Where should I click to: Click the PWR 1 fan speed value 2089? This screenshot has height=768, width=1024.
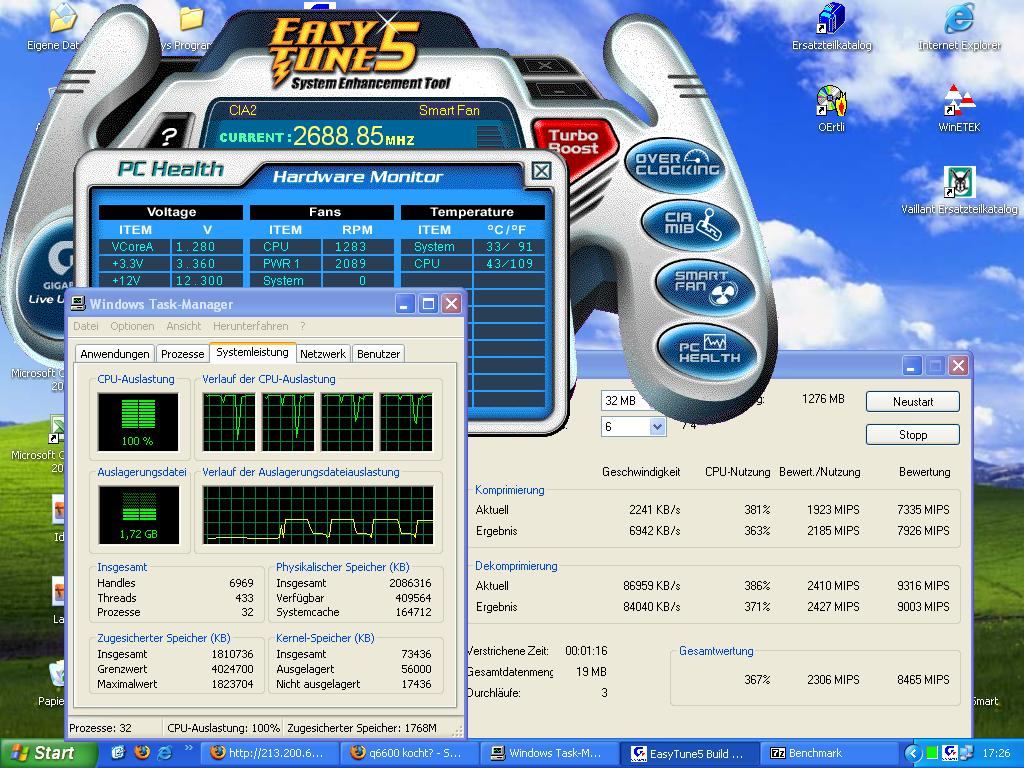[351, 264]
